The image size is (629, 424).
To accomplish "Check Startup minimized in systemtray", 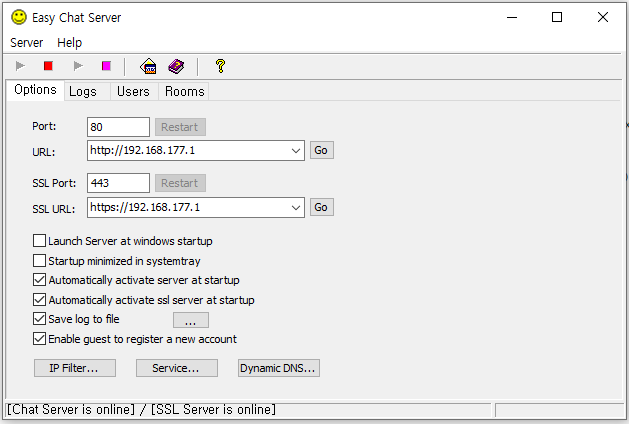I will 39,261.
